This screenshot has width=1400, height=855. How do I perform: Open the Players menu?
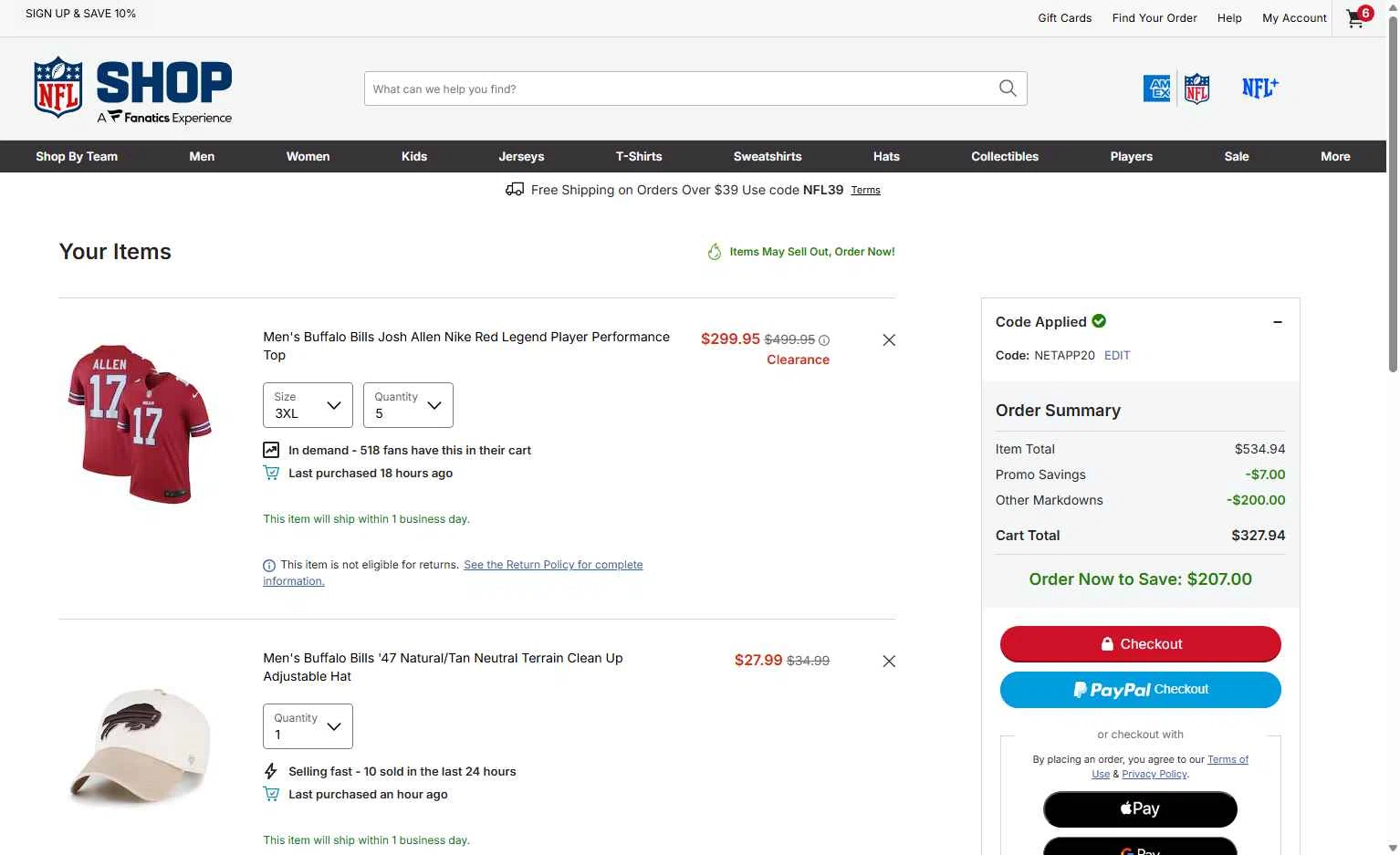[1132, 156]
